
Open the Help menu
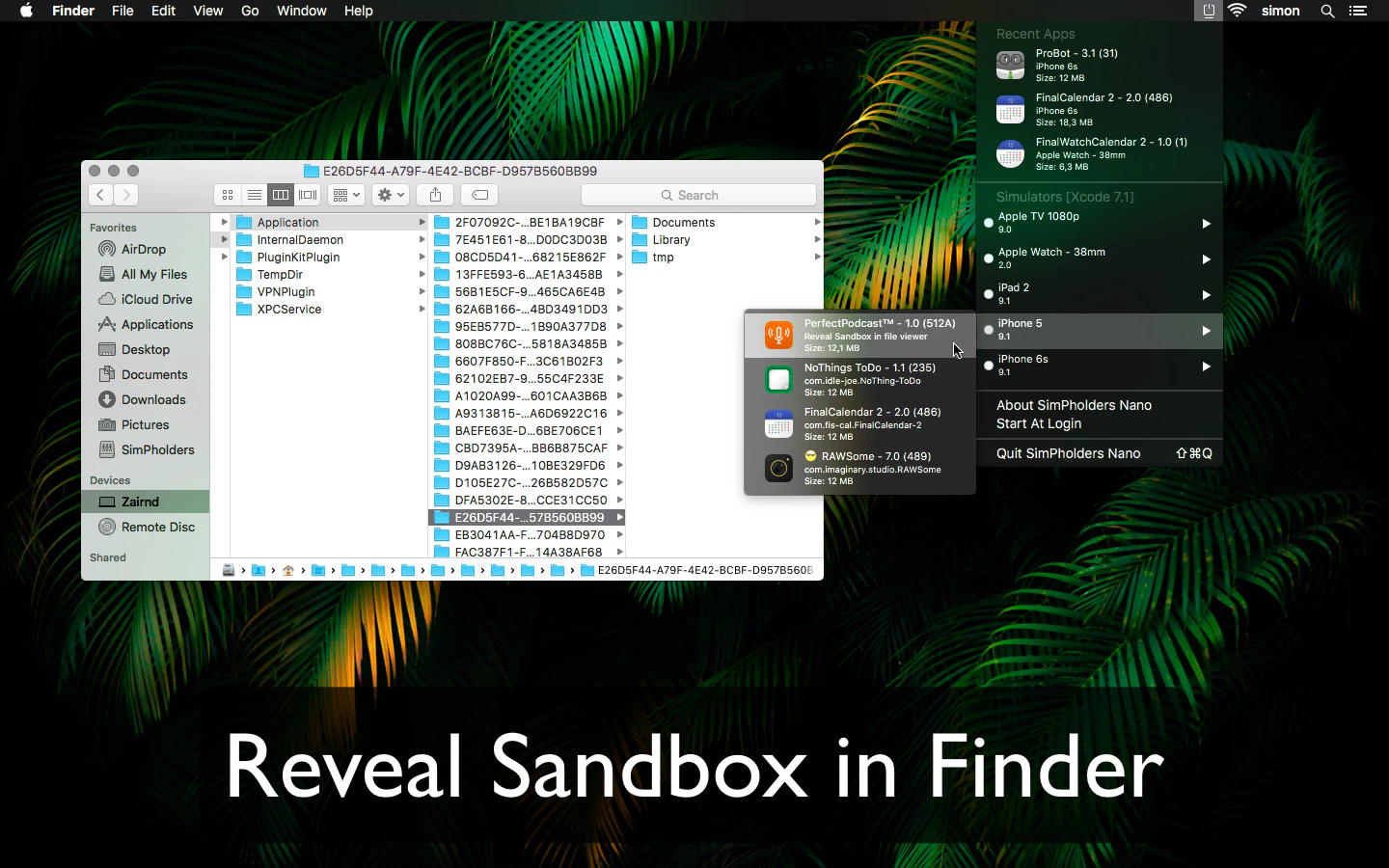[358, 11]
